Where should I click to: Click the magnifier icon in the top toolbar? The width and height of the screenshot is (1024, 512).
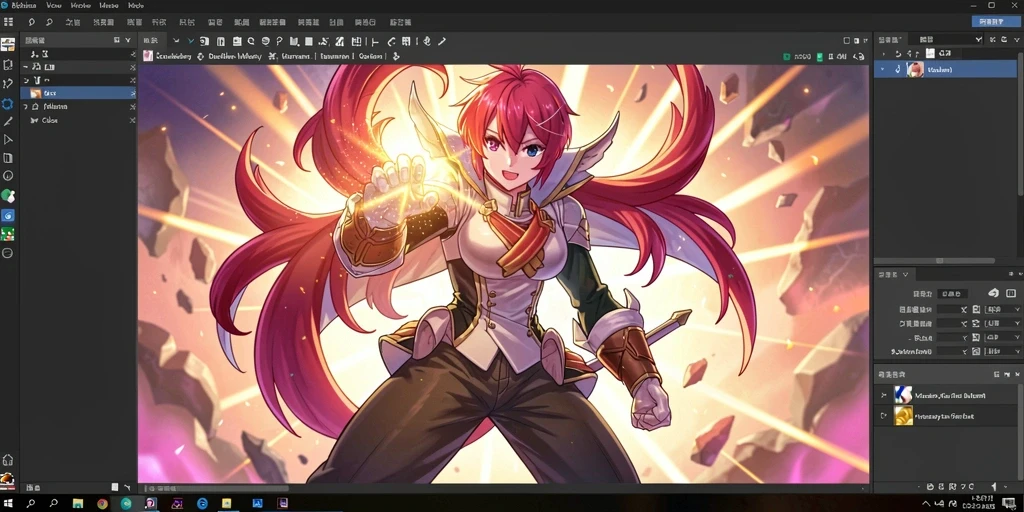49,22
